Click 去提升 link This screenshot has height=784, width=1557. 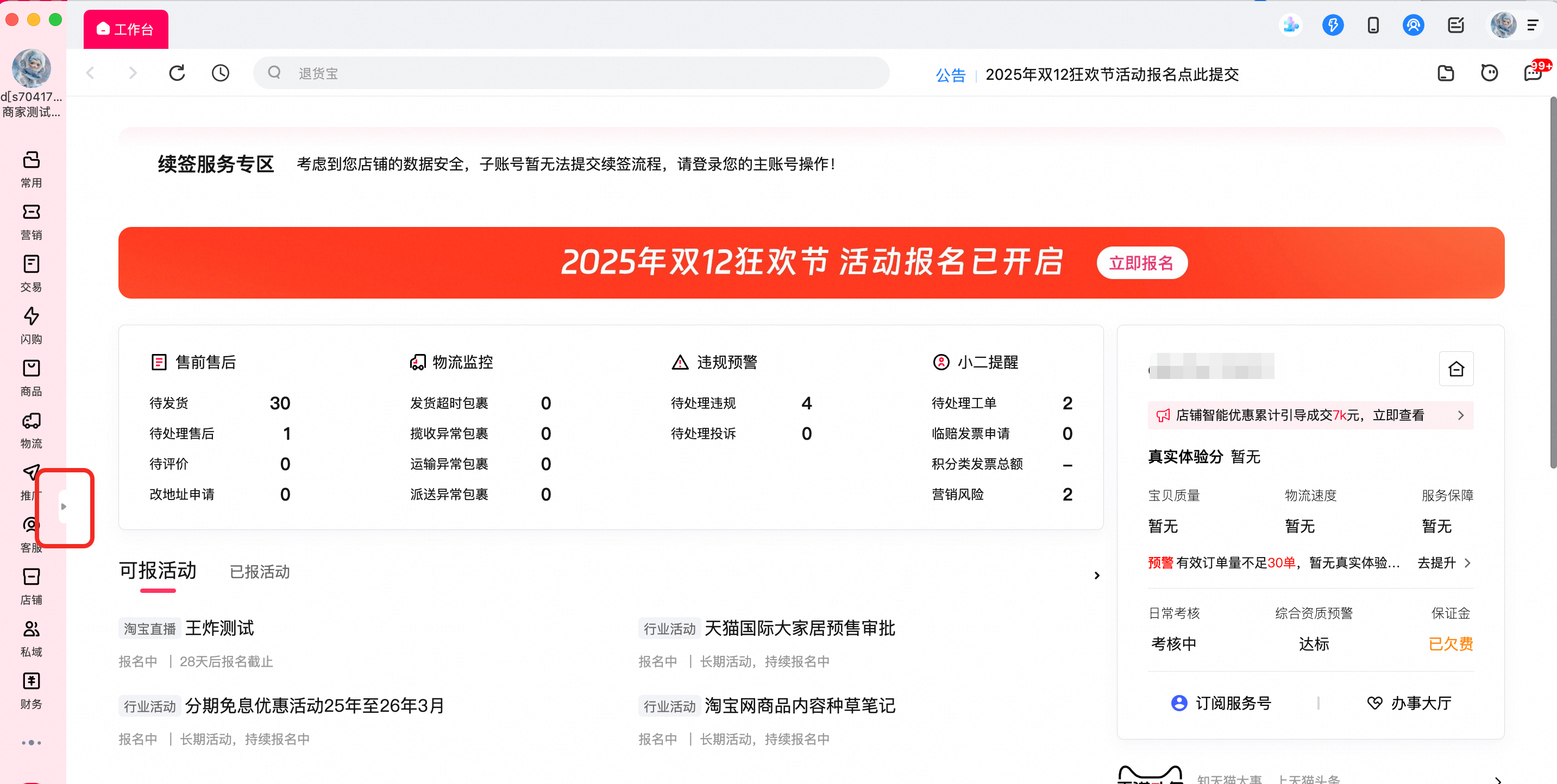point(1444,563)
